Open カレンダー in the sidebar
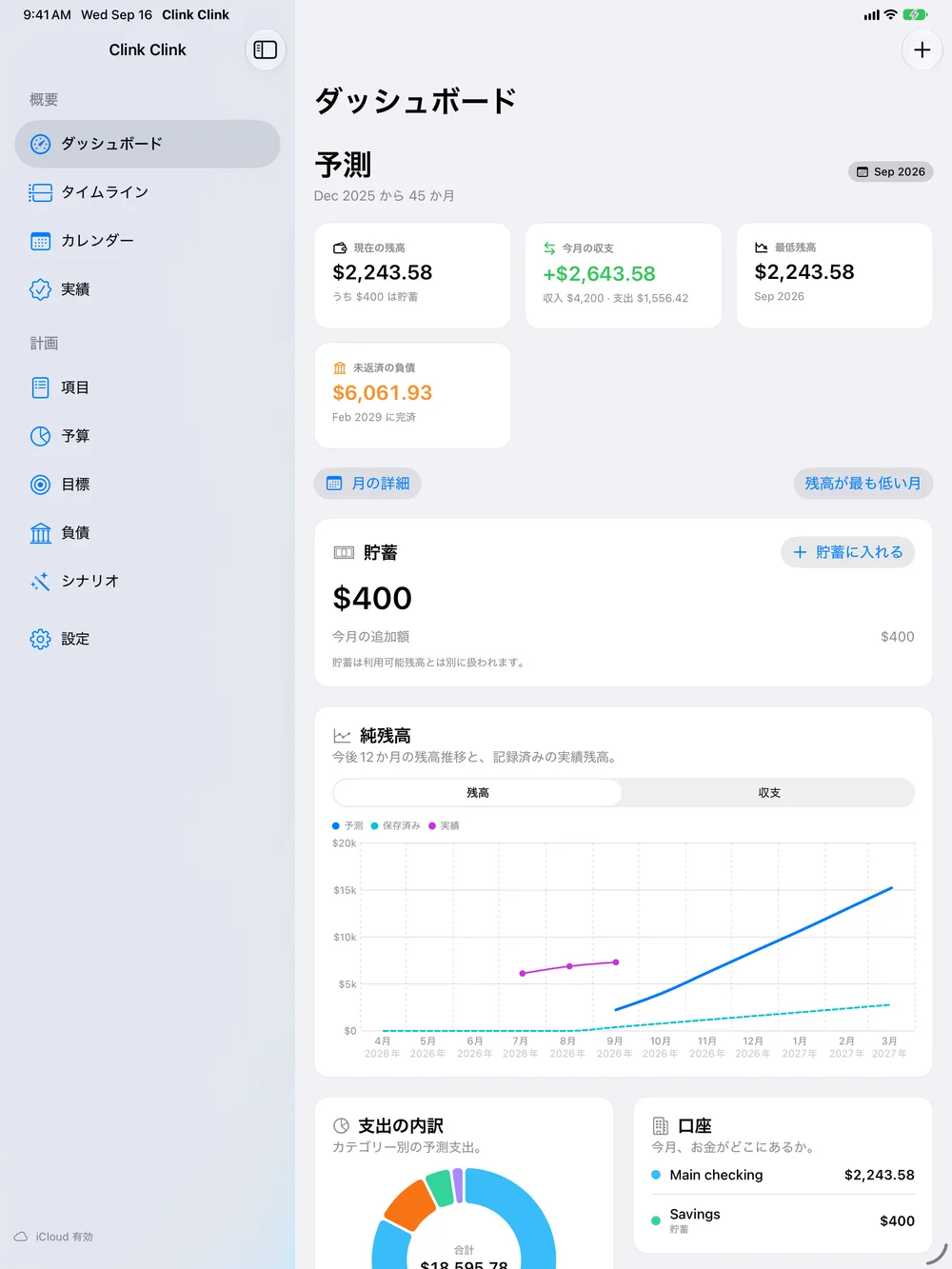Viewport: 952px width, 1269px height. tap(148, 241)
